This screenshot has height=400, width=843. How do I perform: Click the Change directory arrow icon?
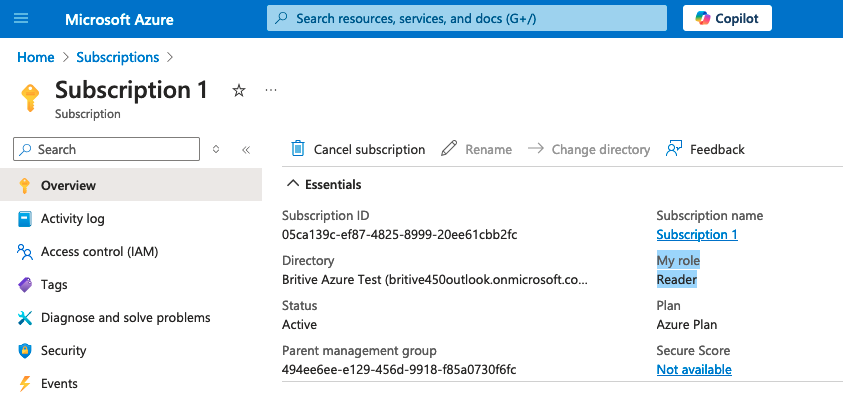(535, 148)
